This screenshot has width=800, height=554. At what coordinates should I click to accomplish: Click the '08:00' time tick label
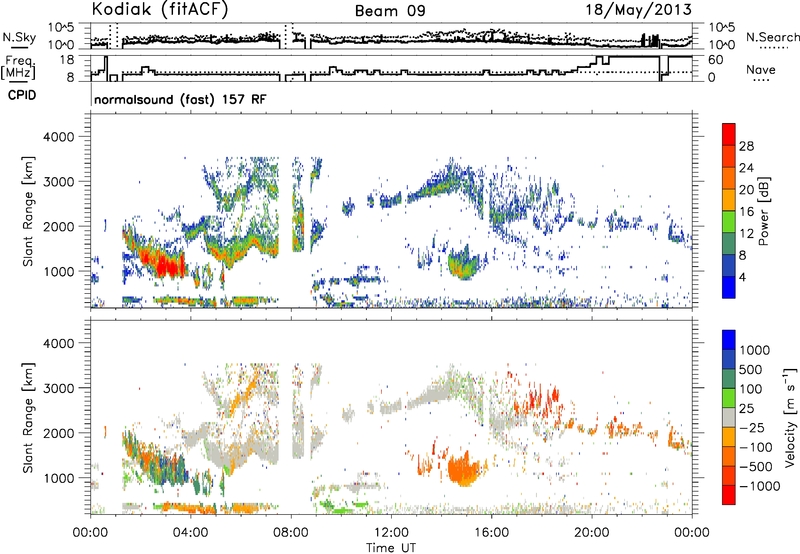pos(291,533)
